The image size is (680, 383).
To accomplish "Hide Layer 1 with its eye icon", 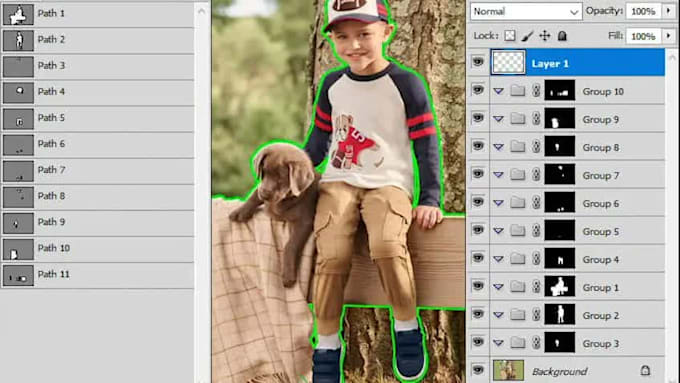I will [478, 62].
